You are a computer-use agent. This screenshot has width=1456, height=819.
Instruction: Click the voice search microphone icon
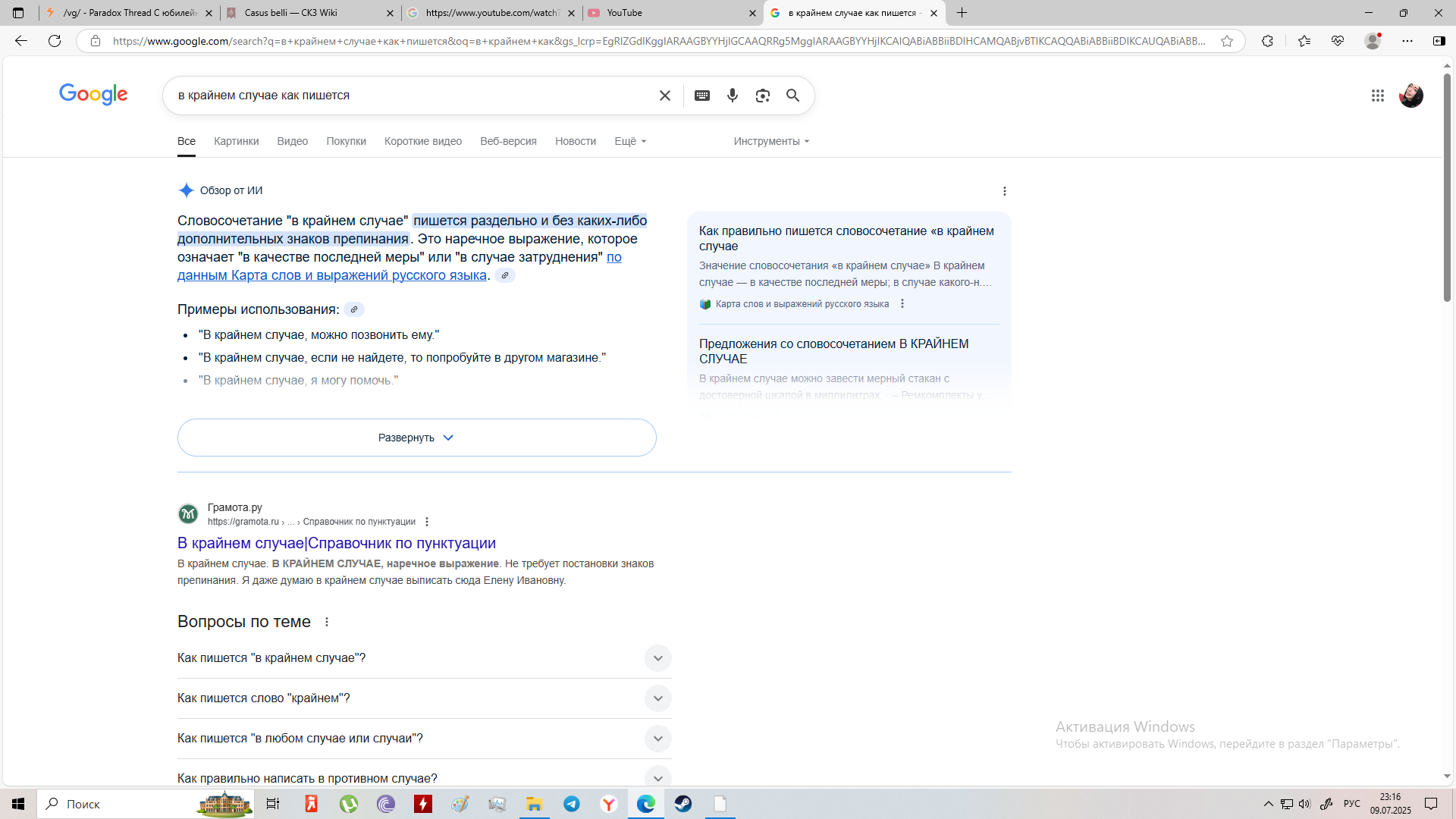tap(732, 96)
